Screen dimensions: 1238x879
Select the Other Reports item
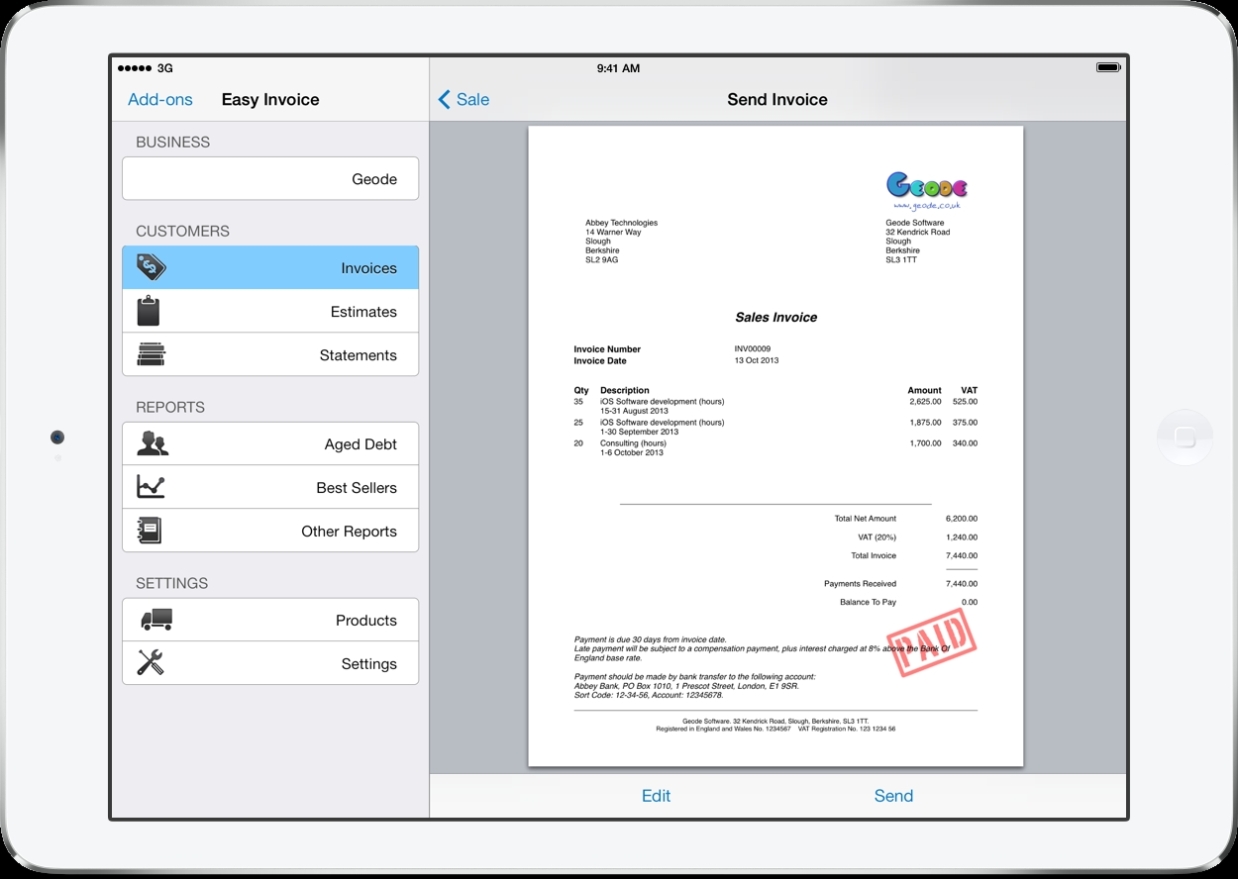coord(270,531)
